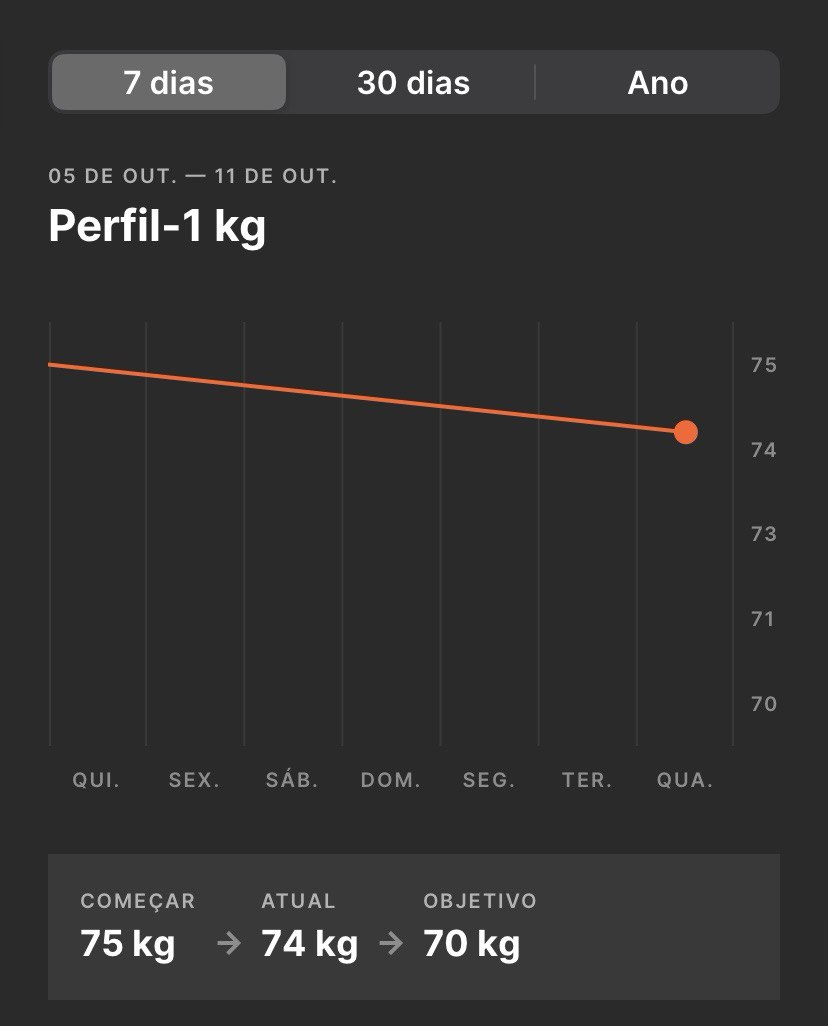This screenshot has width=828, height=1026.
Task: Select the 7 dias tab
Action: (x=168, y=82)
